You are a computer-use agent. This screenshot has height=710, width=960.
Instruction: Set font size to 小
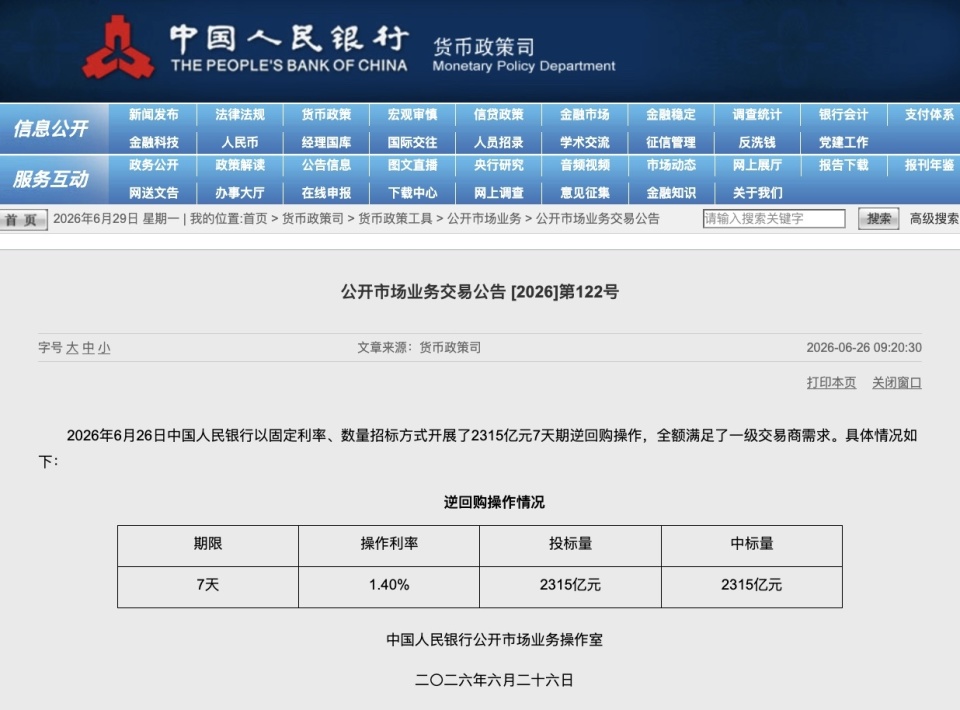point(104,348)
